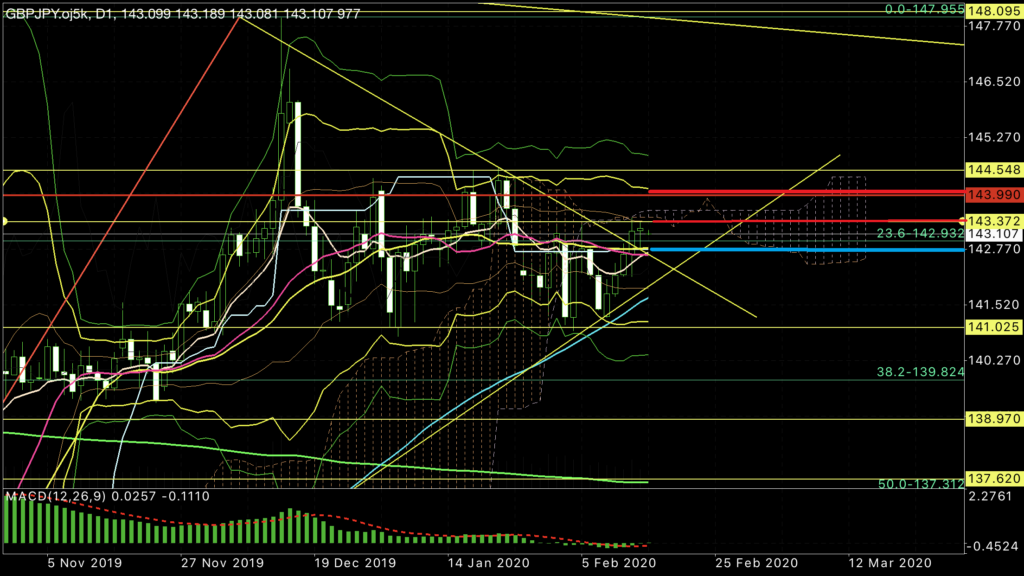Select the Fibonacci 38.2-139.824 label
This screenshot has width=1024, height=576.
(920, 372)
